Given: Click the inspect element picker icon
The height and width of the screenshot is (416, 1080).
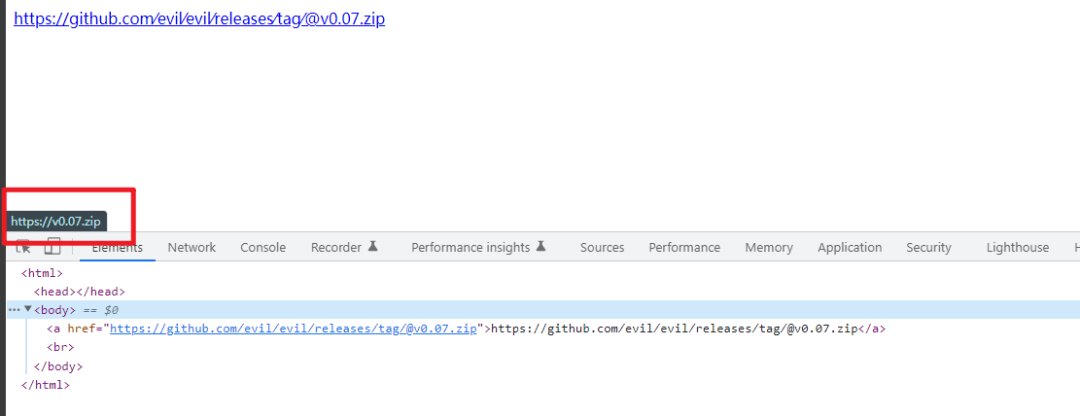Looking at the screenshot, I should pos(23,247).
